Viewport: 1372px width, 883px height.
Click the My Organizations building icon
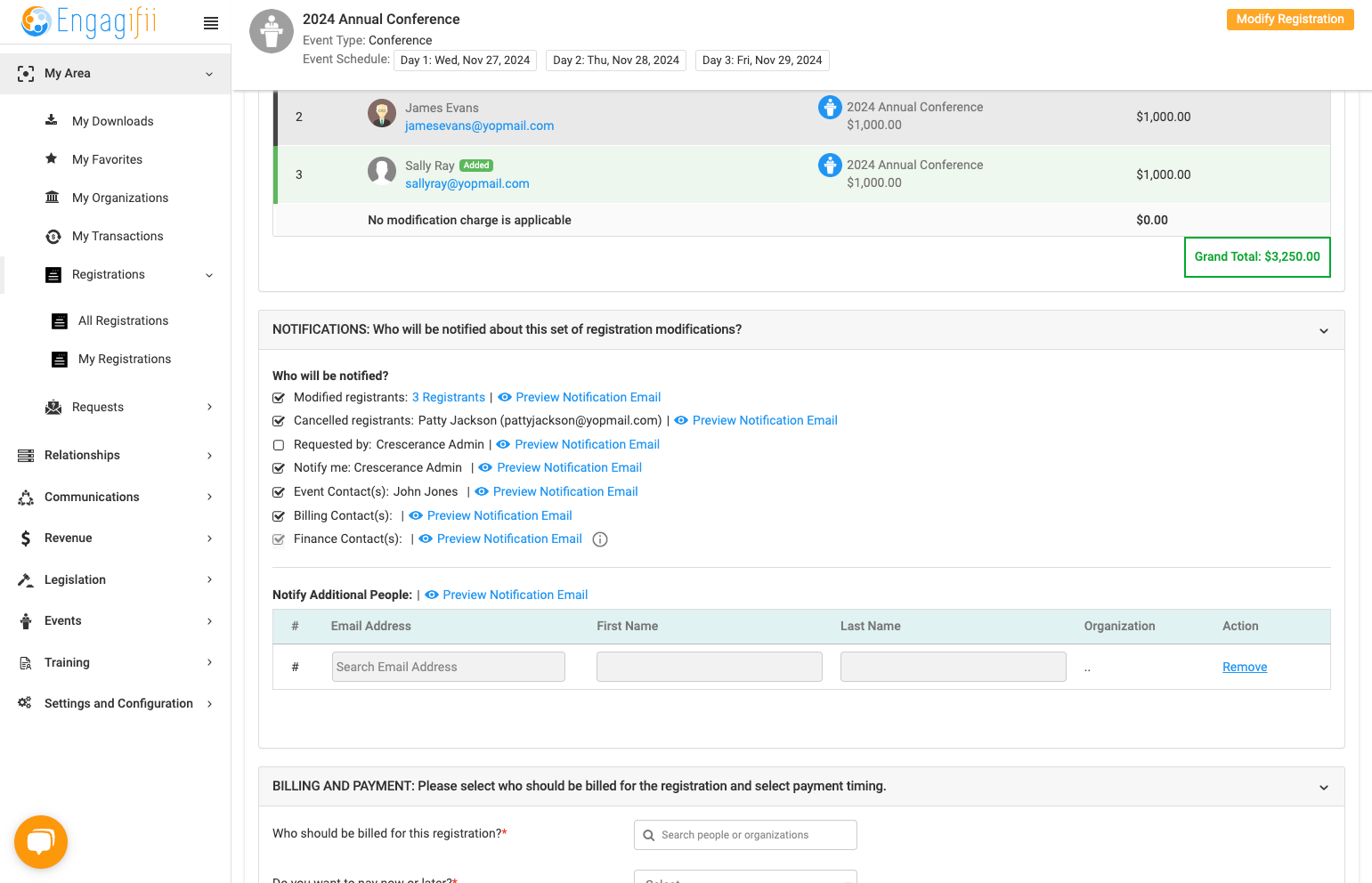pyautogui.click(x=53, y=197)
